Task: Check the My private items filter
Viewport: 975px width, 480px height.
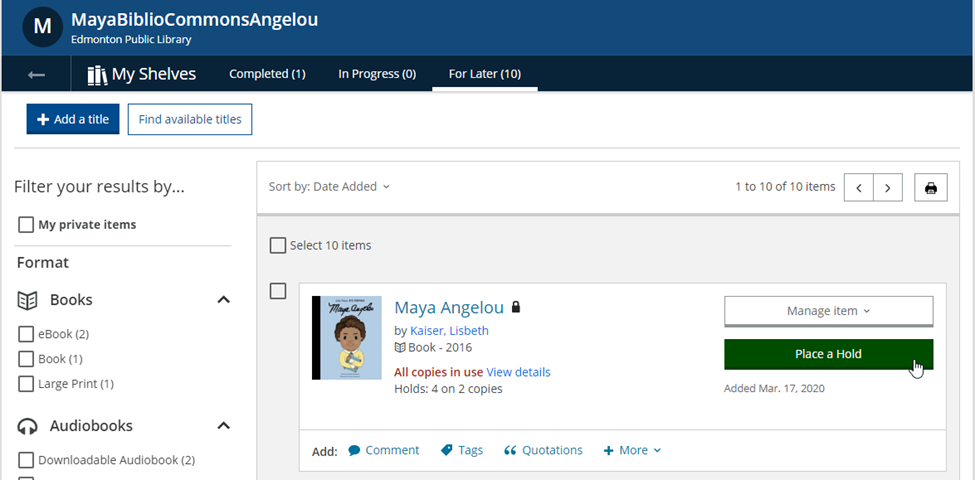Action: [25, 225]
